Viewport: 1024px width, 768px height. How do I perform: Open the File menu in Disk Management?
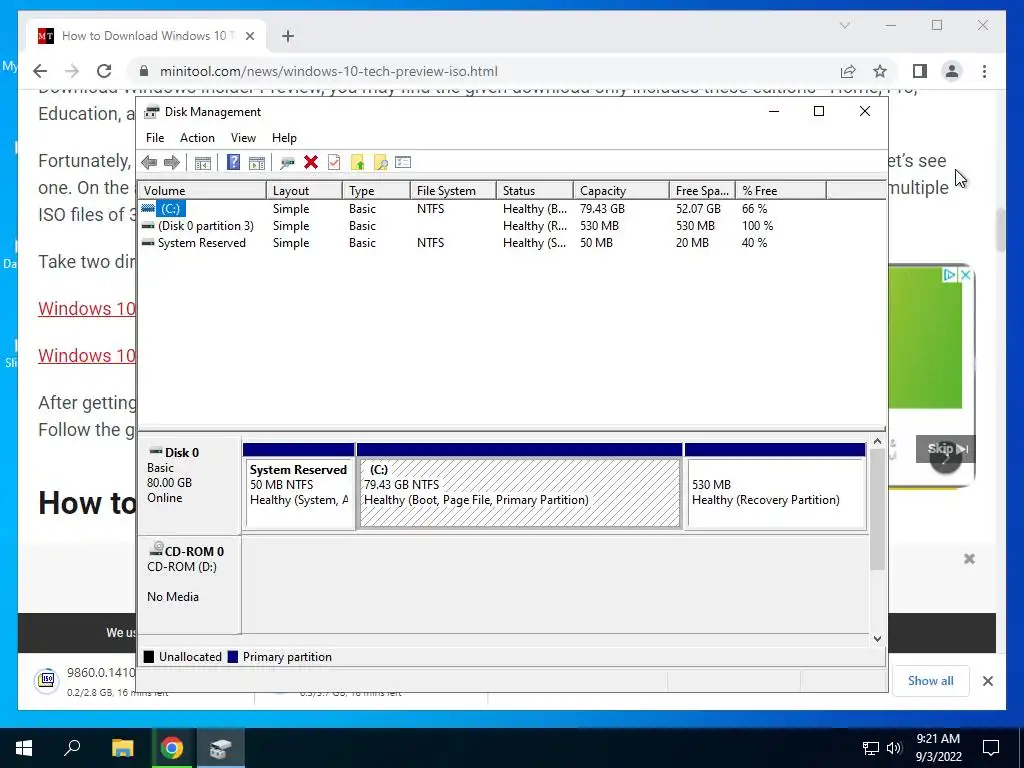coord(155,138)
